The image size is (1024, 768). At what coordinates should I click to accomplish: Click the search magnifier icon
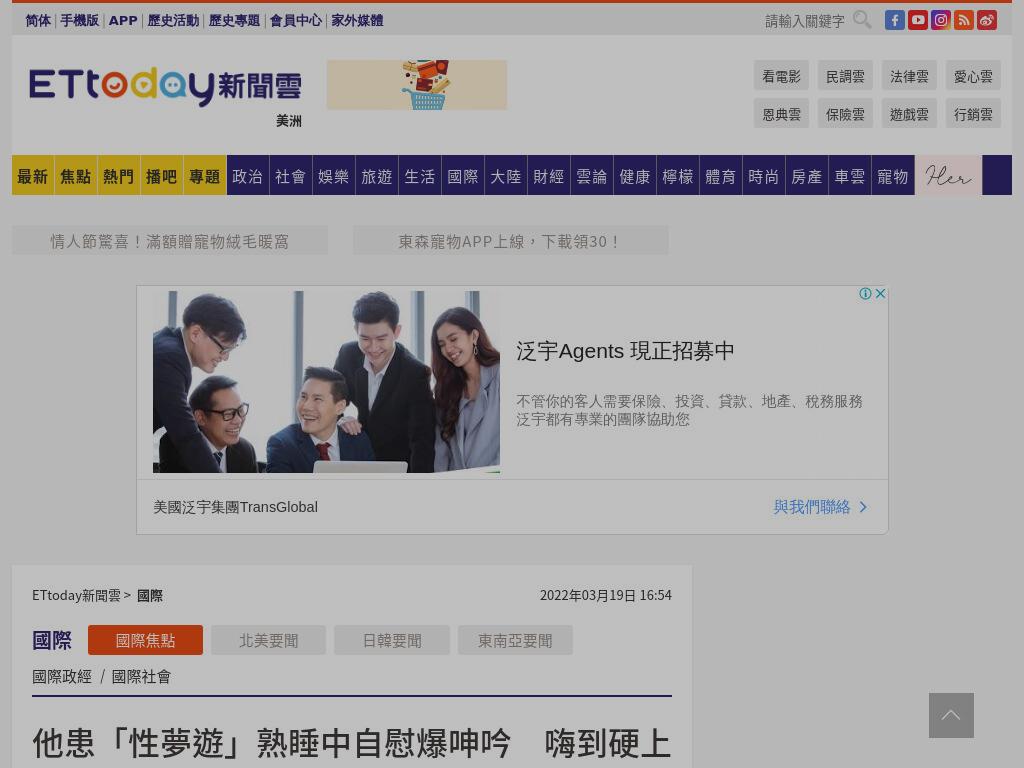pos(862,20)
